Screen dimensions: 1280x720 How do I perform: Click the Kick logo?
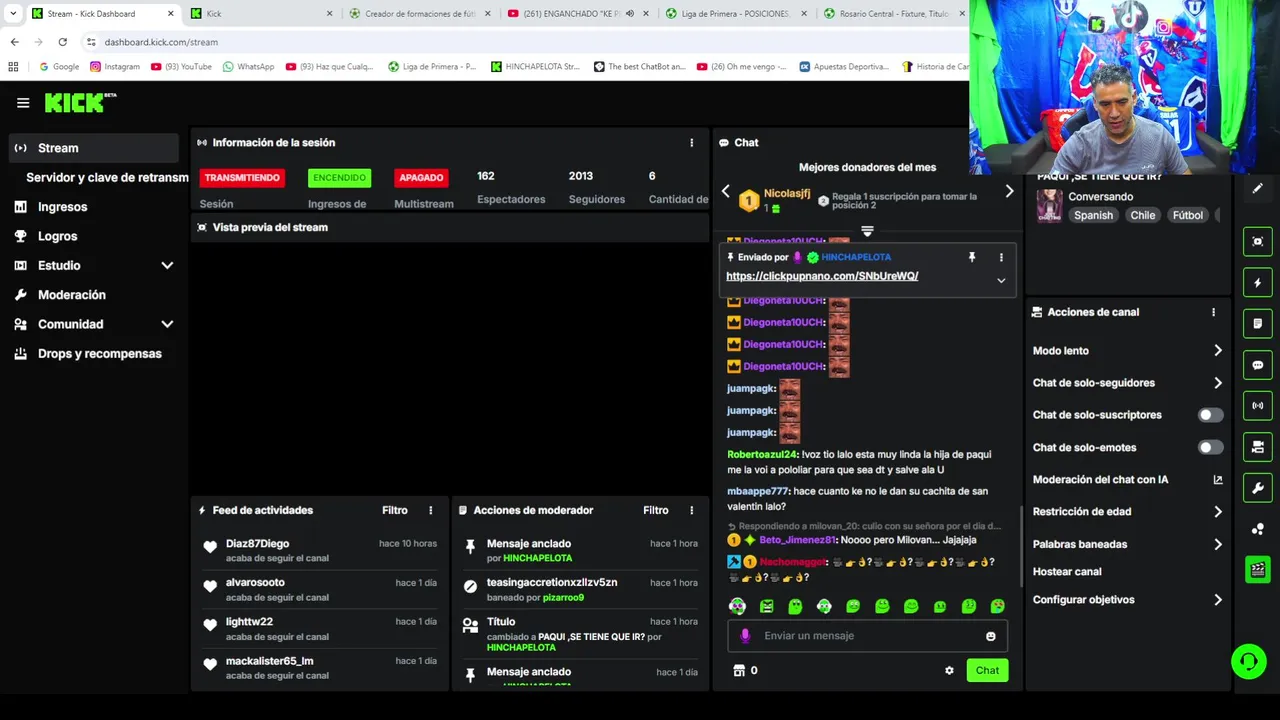tap(80, 102)
